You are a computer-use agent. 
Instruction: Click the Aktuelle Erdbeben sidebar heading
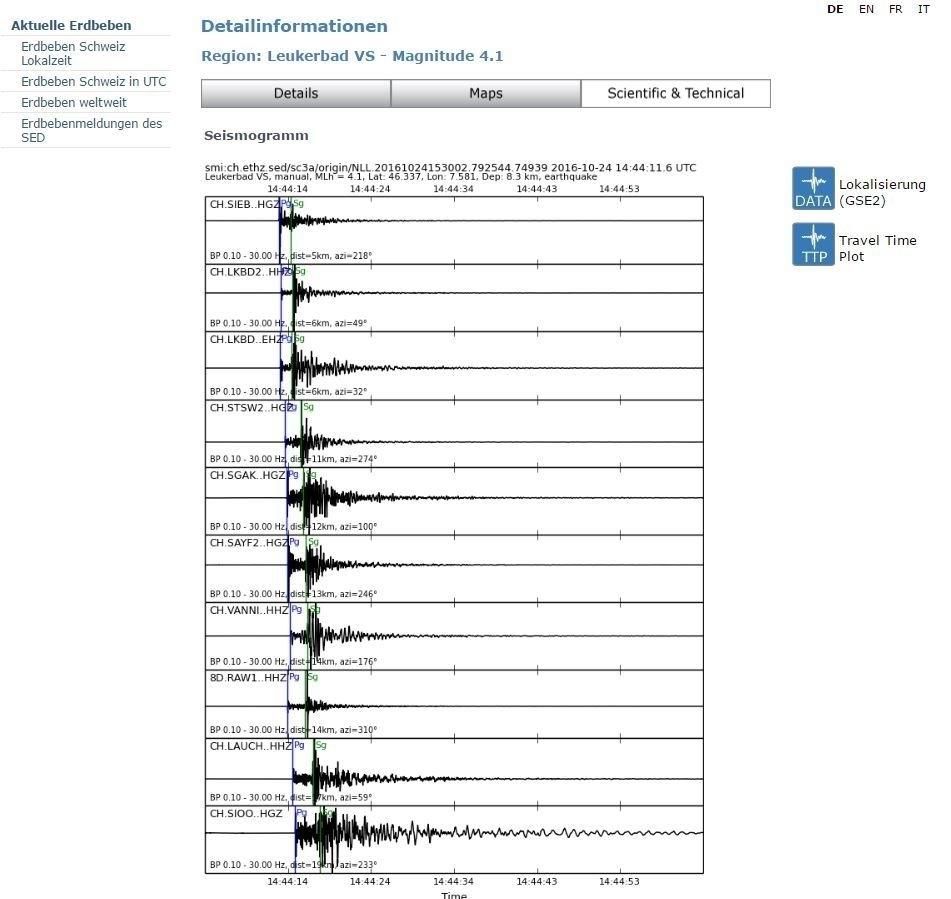[x=71, y=25]
